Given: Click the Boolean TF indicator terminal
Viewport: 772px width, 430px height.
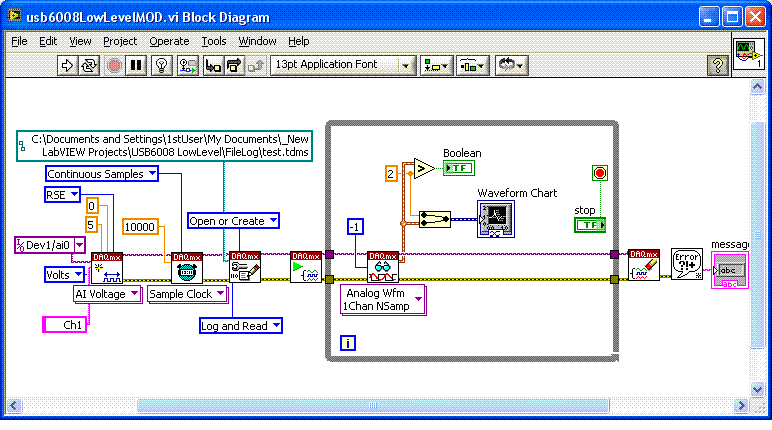Looking at the screenshot, I should (x=458, y=168).
